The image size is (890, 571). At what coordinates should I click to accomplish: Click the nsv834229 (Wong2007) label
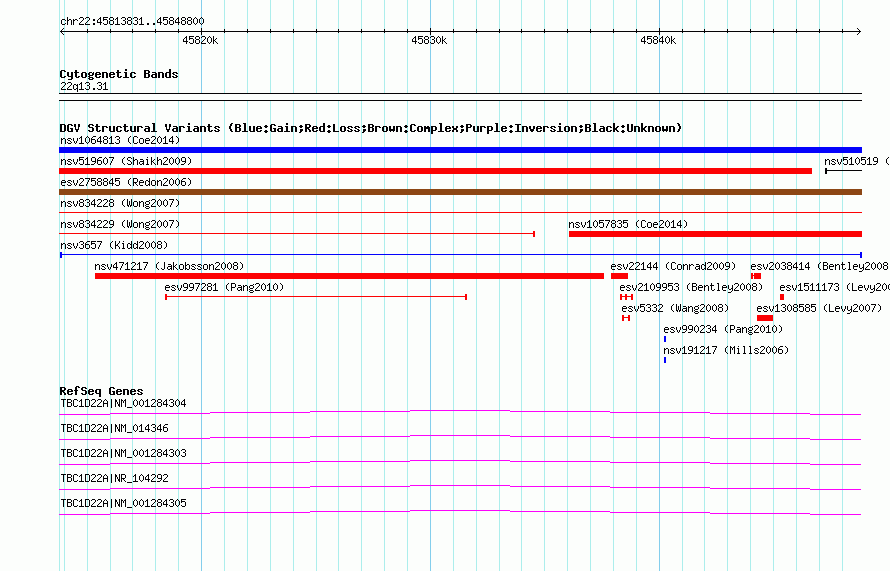[x=120, y=224]
